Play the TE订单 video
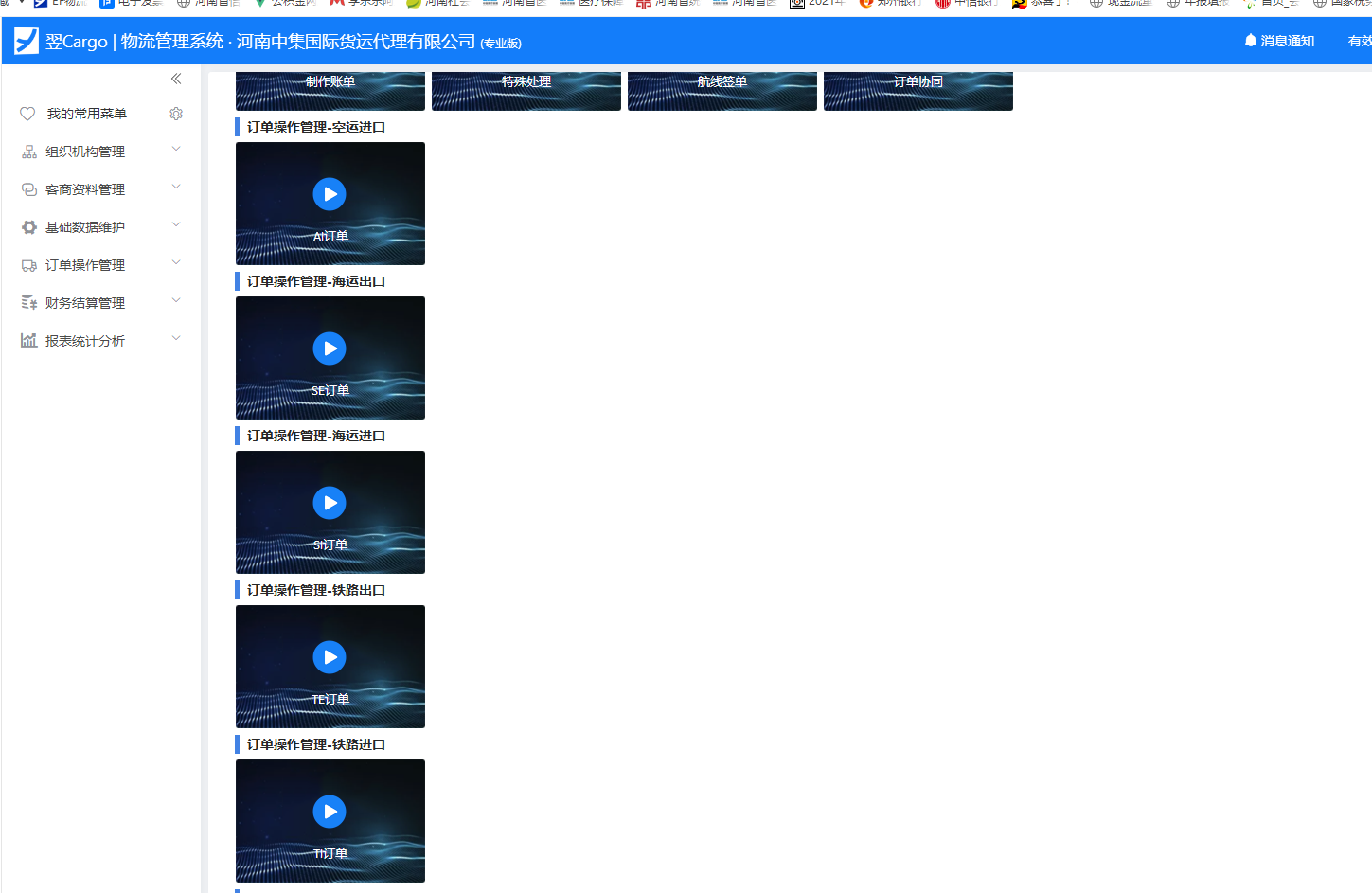The image size is (1372, 893). click(330, 657)
